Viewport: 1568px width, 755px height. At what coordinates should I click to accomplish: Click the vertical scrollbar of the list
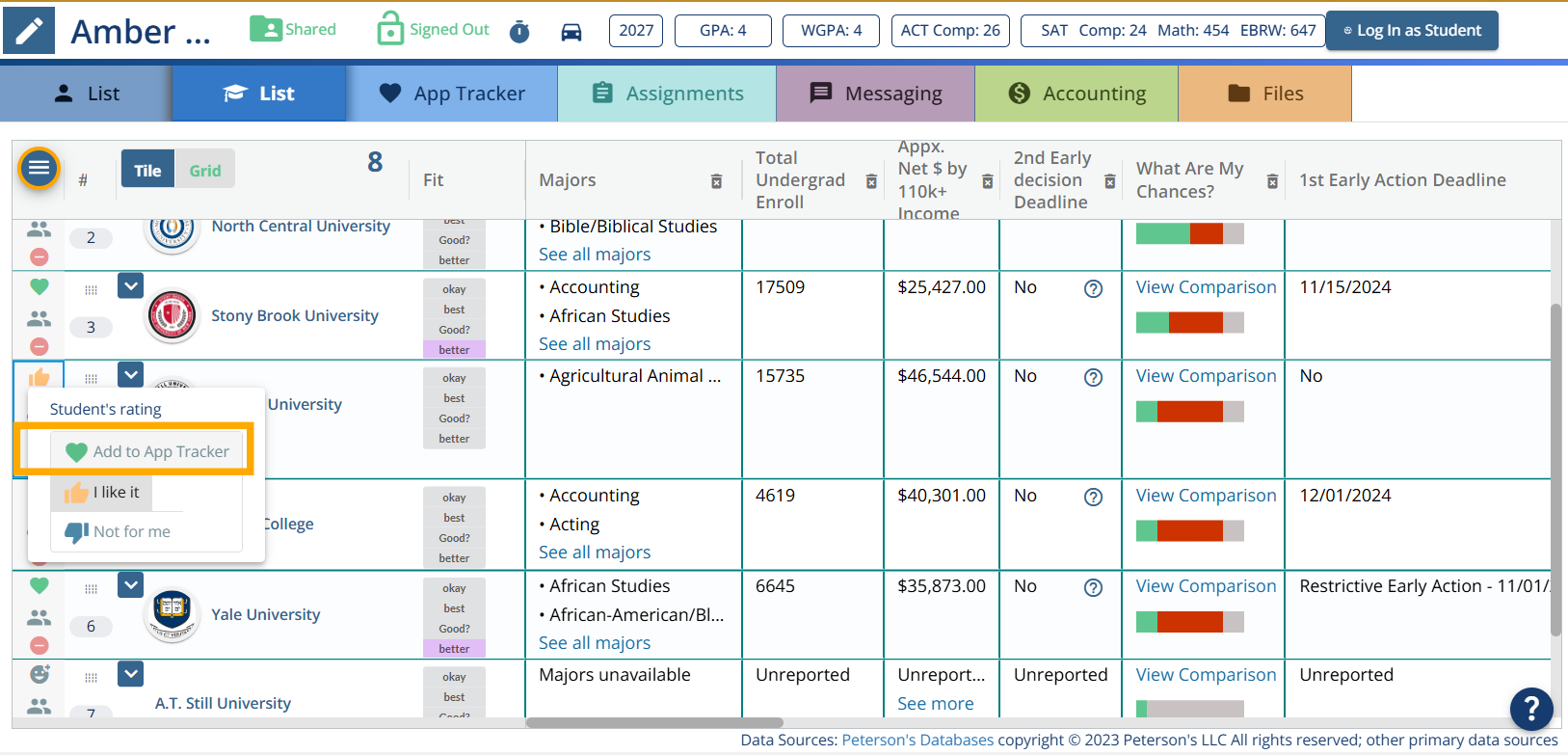[1555, 469]
